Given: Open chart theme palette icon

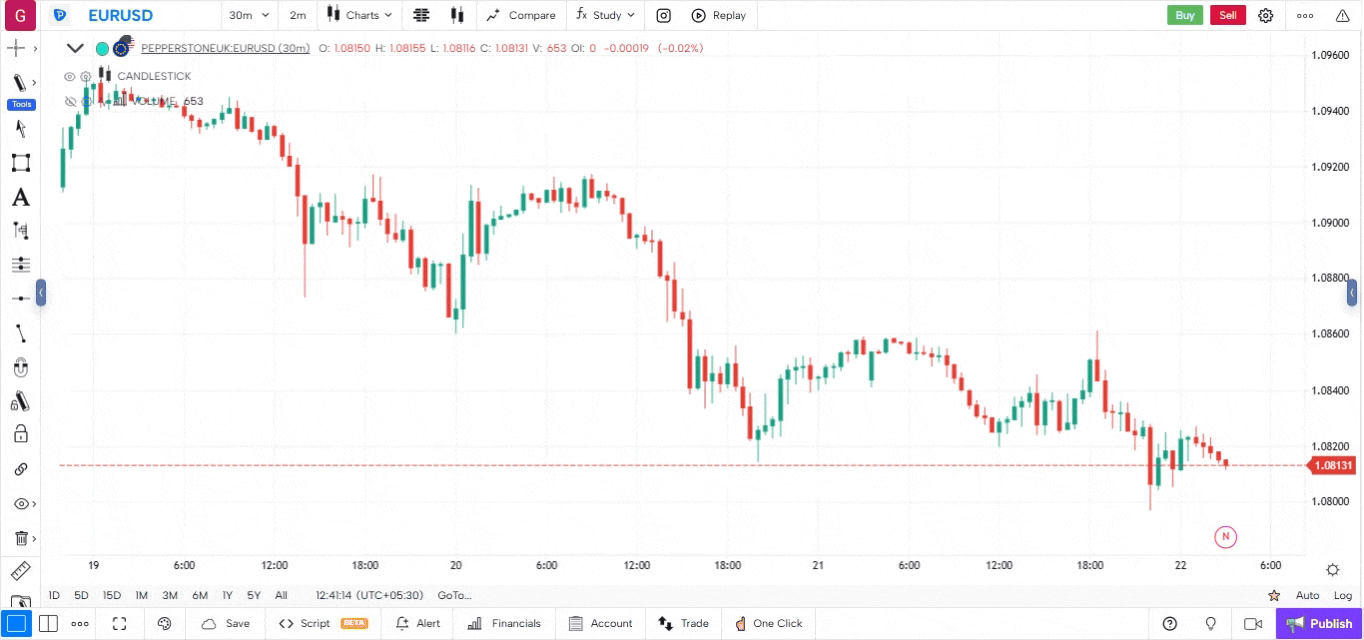Looking at the screenshot, I should pyautogui.click(x=165, y=624).
